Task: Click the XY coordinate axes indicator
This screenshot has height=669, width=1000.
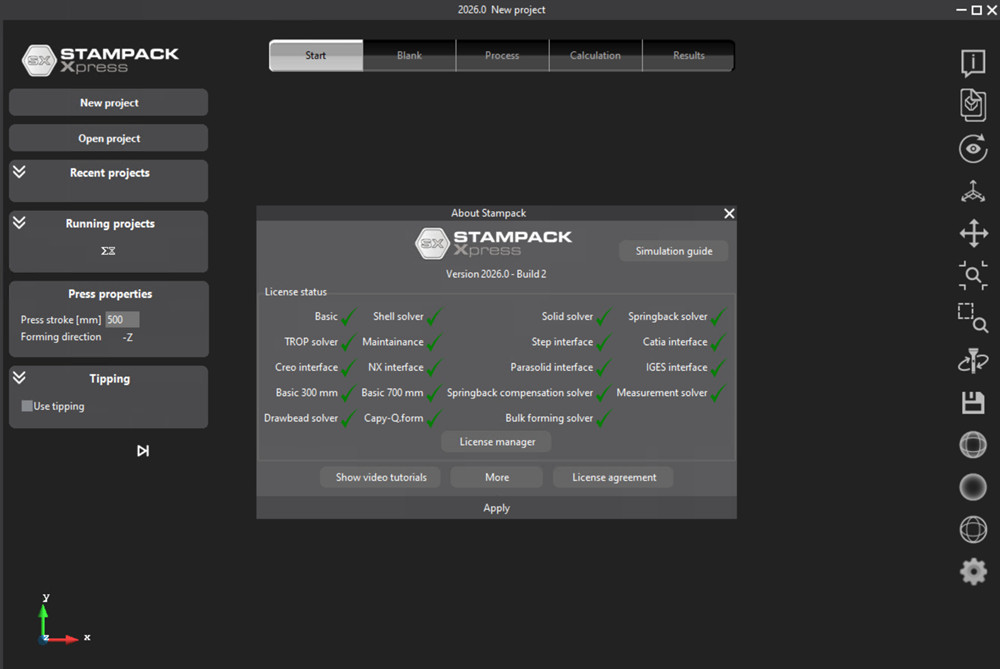Action: (62, 619)
